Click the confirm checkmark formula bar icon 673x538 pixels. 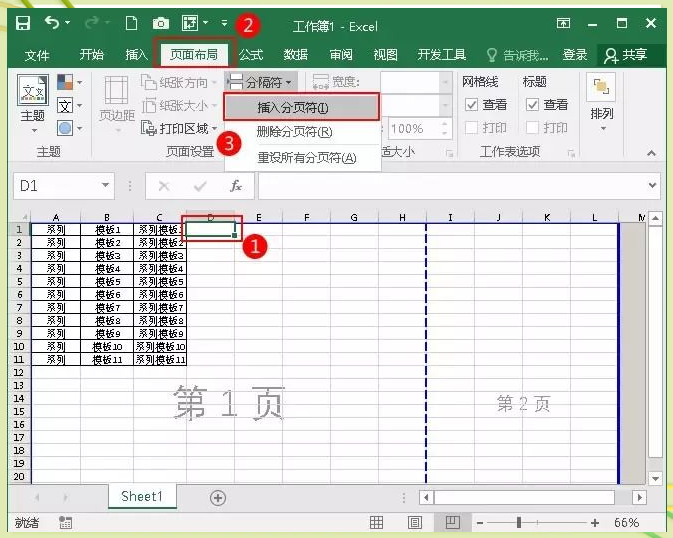(x=200, y=186)
